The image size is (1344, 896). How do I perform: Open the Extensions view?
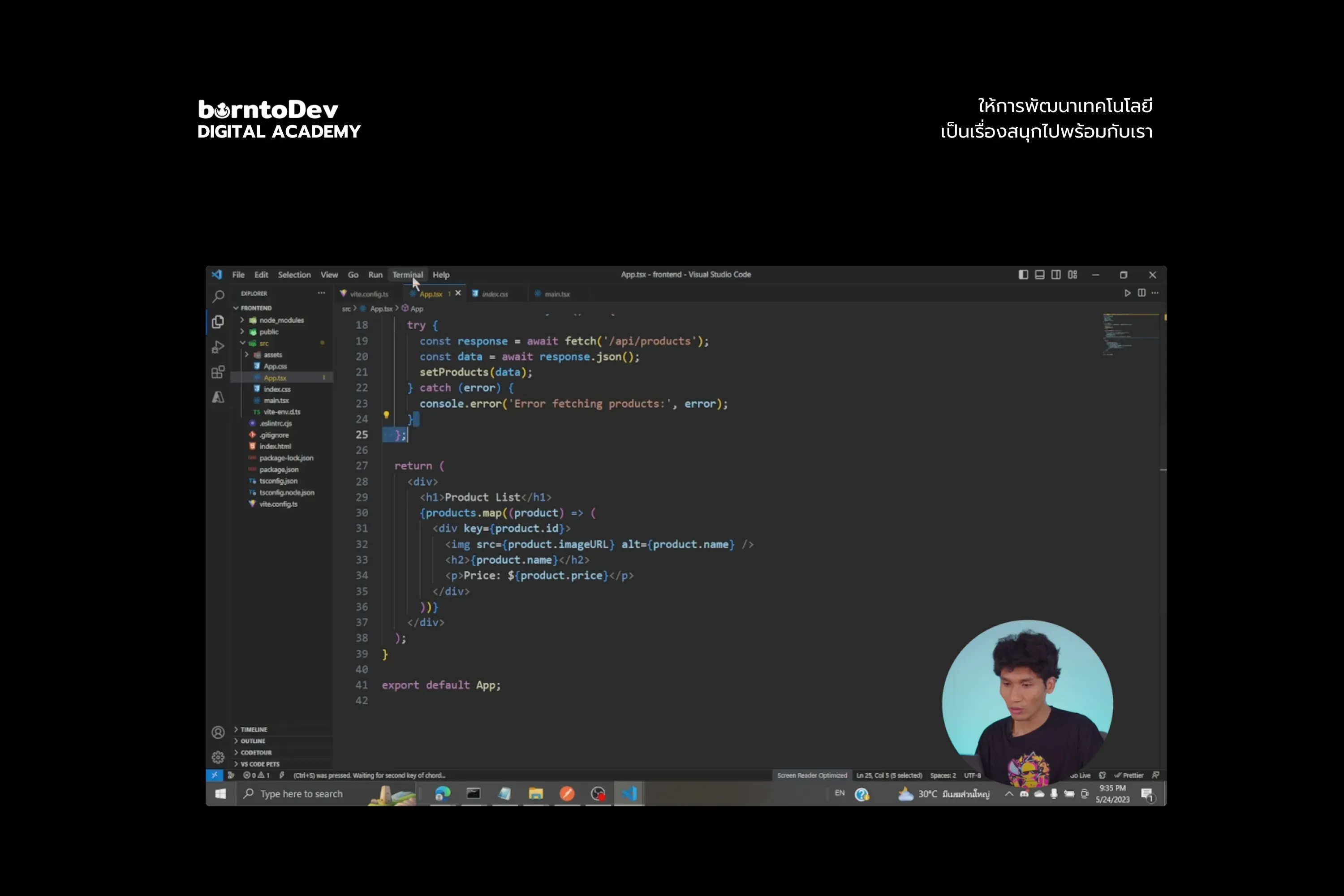217,371
